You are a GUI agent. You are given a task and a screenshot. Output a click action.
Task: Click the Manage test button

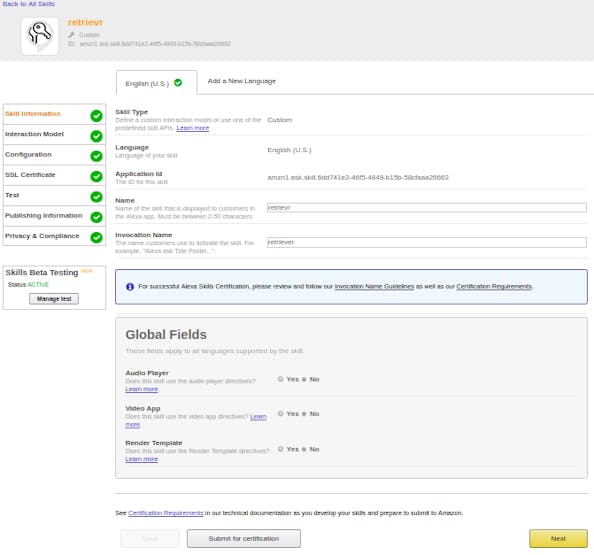coord(54,299)
